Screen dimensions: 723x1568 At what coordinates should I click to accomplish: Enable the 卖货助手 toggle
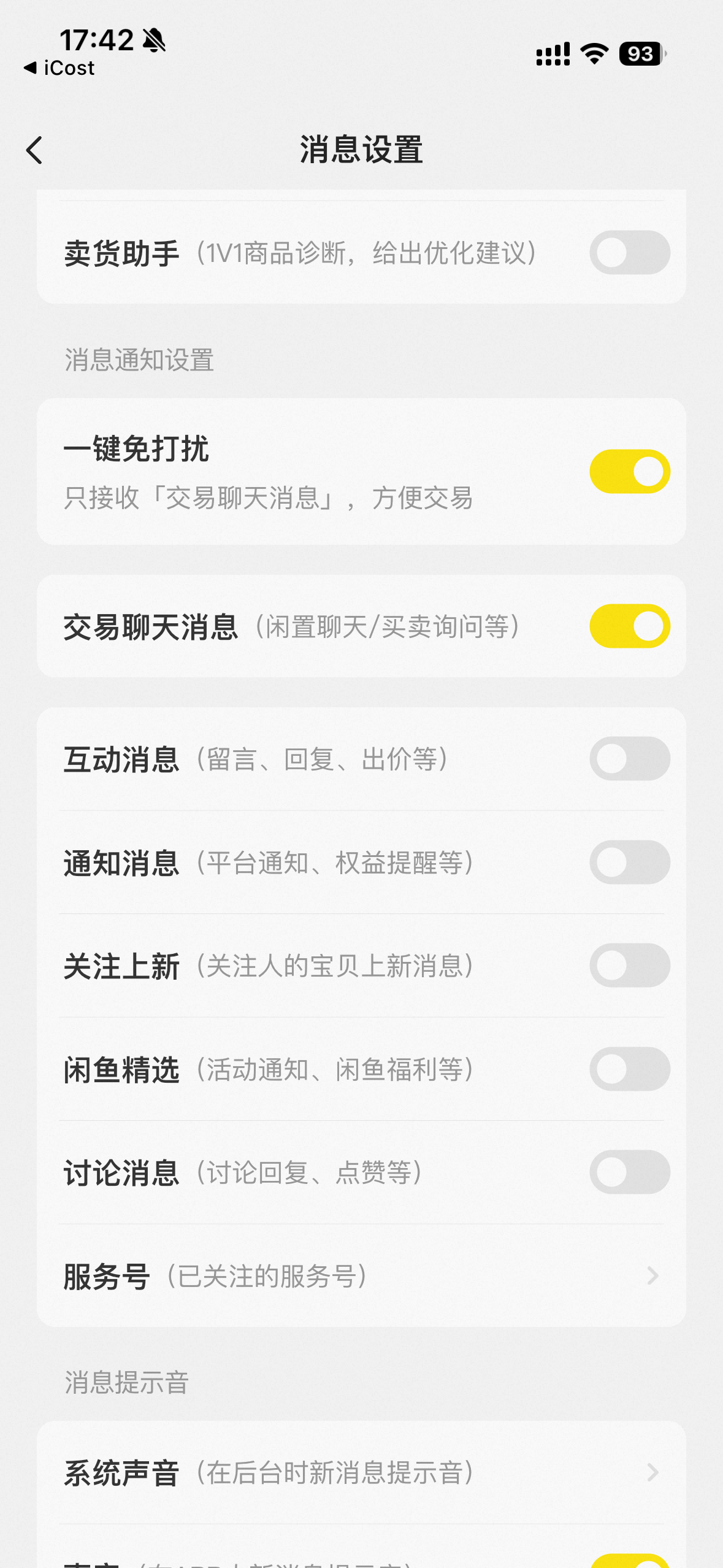point(629,253)
